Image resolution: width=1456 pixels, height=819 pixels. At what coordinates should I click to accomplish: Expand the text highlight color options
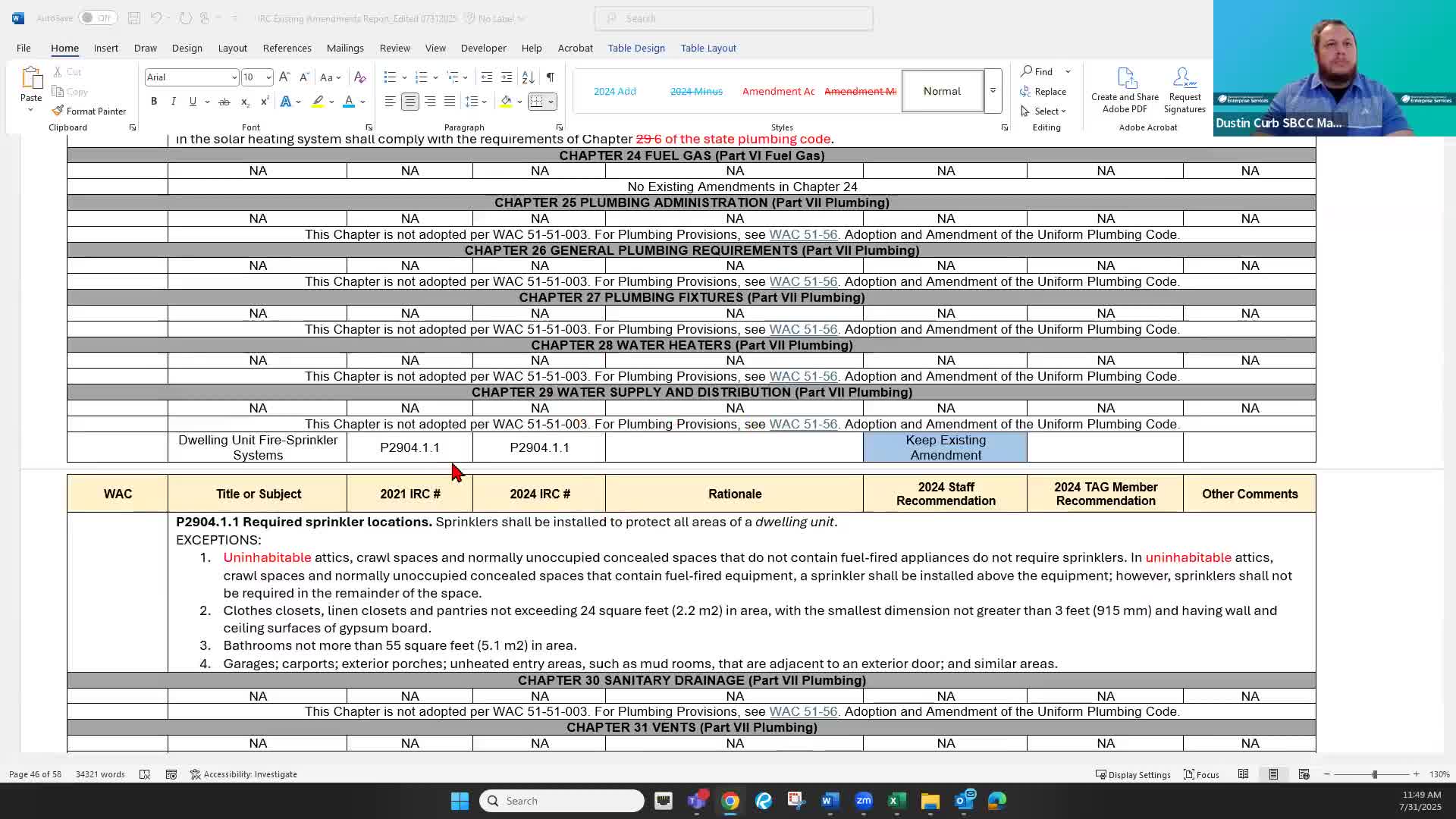pyautogui.click(x=331, y=101)
